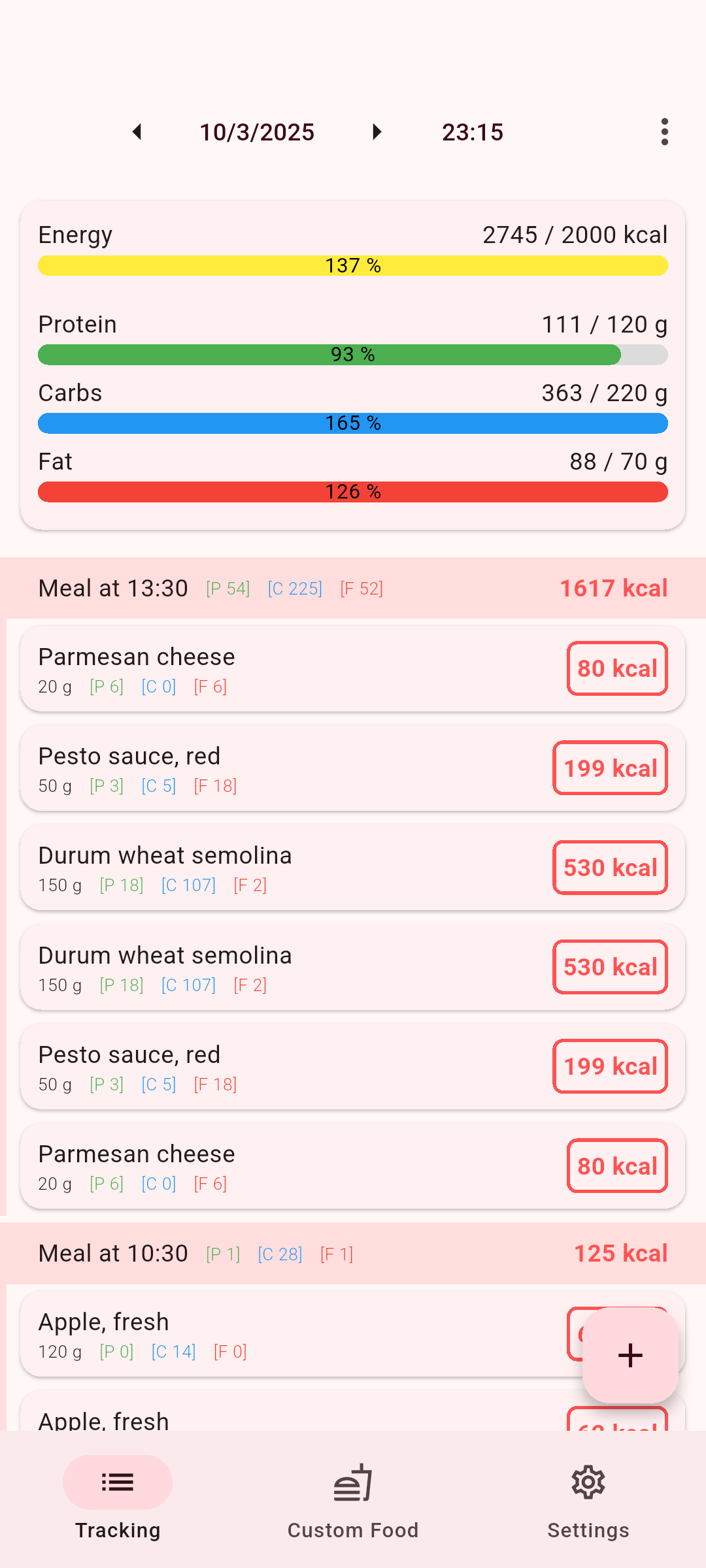Go to previous day arrow
This screenshot has width=706, height=1568.
(137, 132)
